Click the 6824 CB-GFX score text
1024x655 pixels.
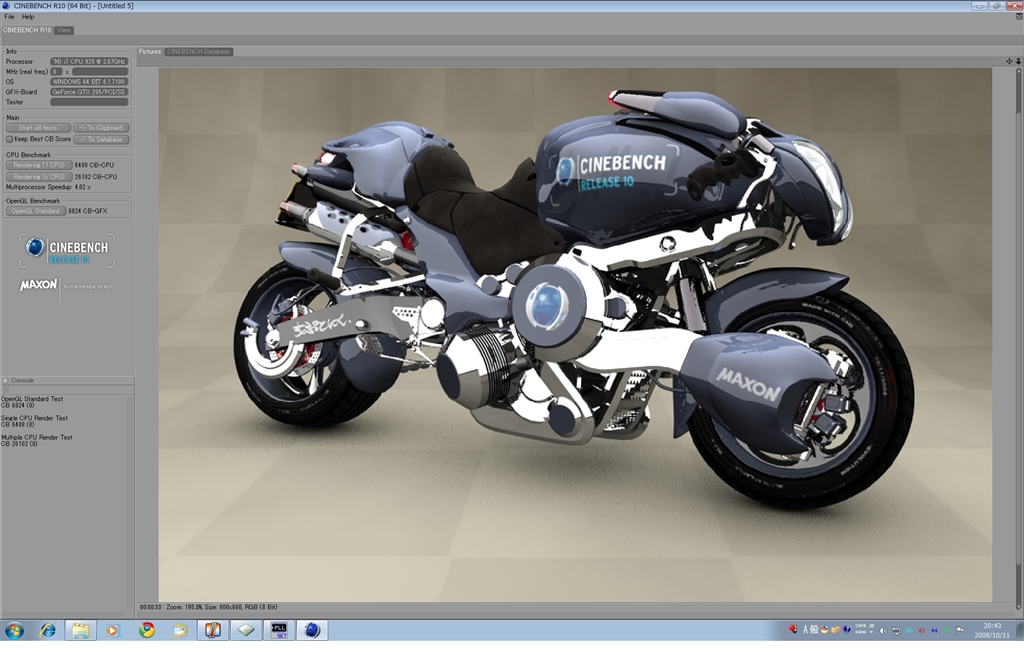click(x=88, y=212)
